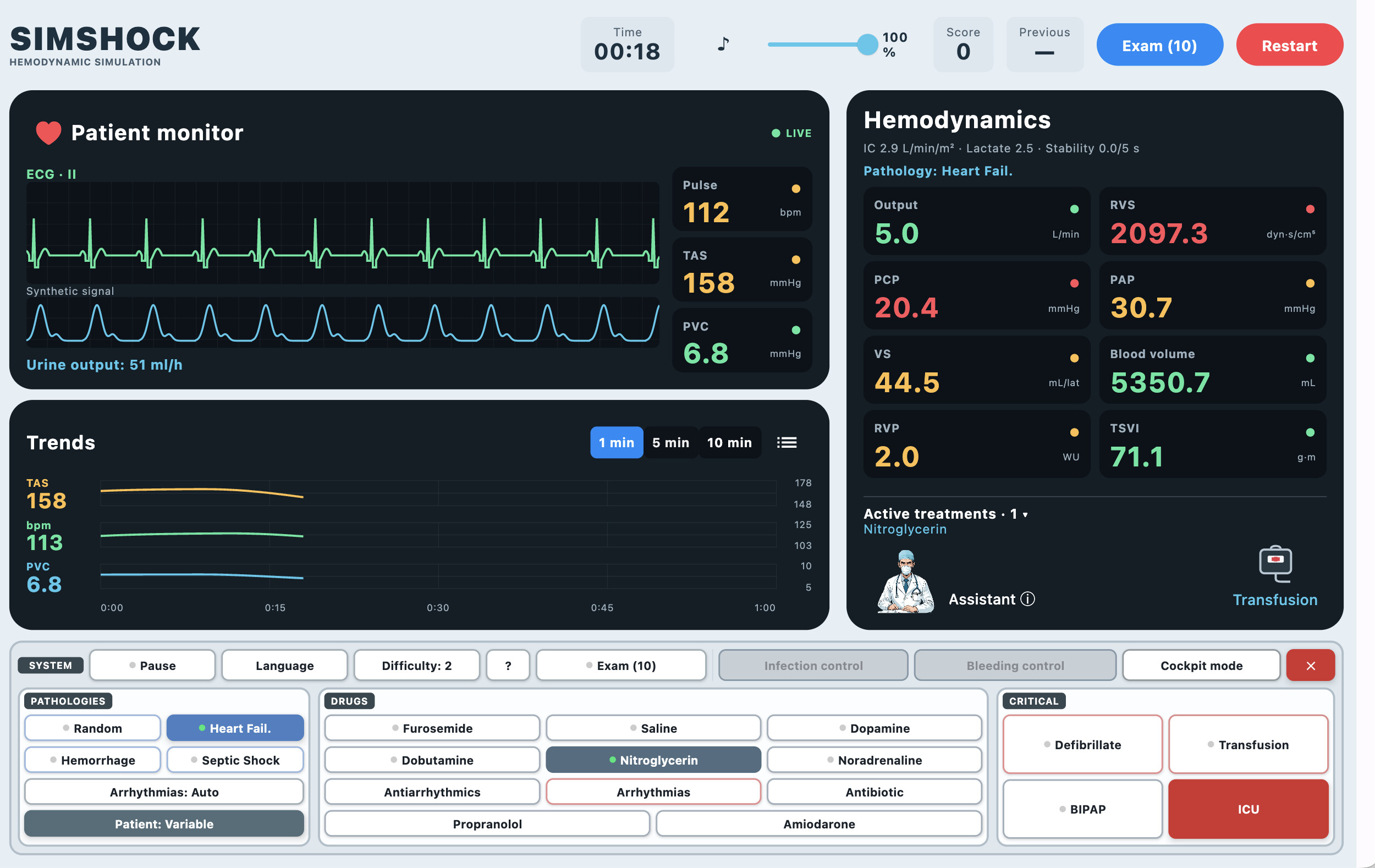Change the Arrhythmias: Auto setting
The height and width of the screenshot is (868, 1375).
pyautogui.click(x=164, y=792)
